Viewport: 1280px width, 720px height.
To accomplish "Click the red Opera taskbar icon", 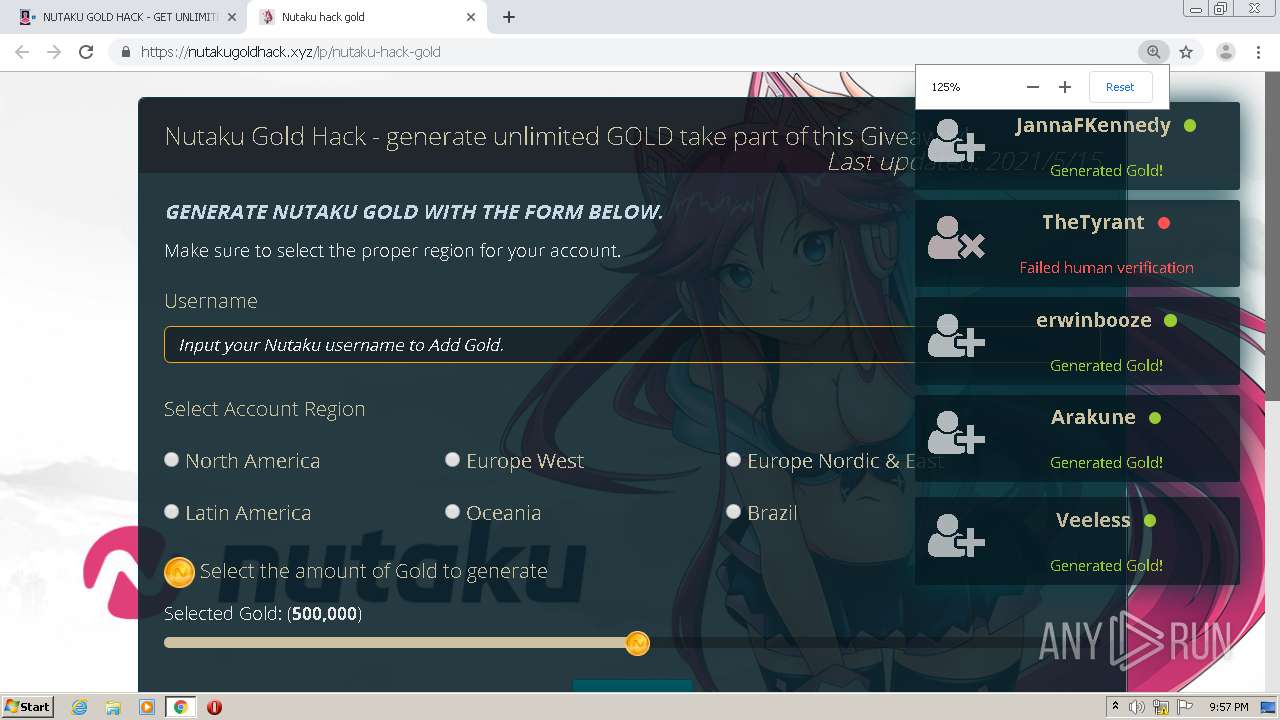I will pyautogui.click(x=214, y=707).
